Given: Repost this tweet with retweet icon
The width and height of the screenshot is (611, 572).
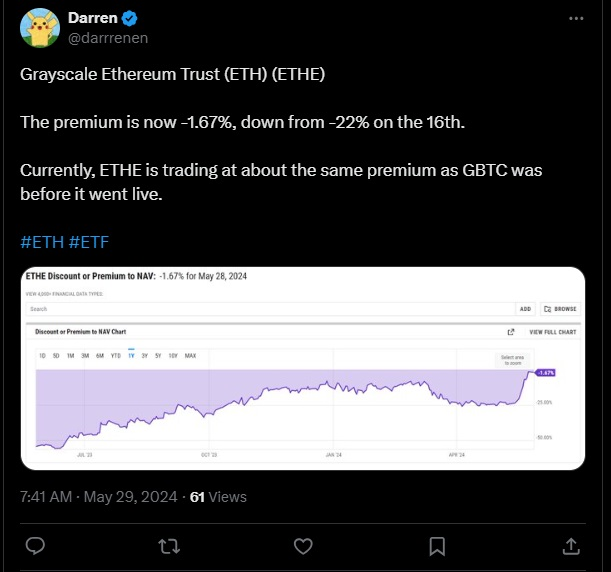Looking at the screenshot, I should tap(169, 546).
